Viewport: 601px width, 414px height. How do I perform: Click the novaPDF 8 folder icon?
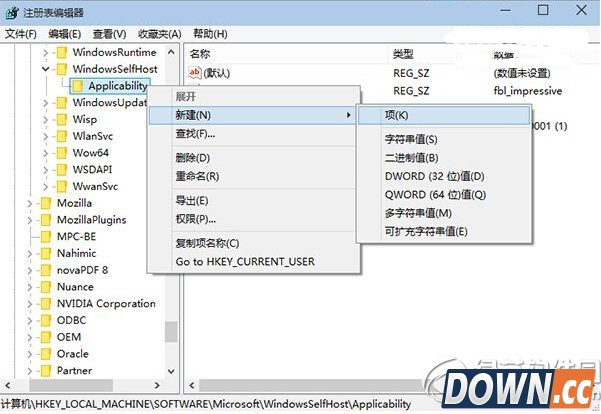click(46, 270)
